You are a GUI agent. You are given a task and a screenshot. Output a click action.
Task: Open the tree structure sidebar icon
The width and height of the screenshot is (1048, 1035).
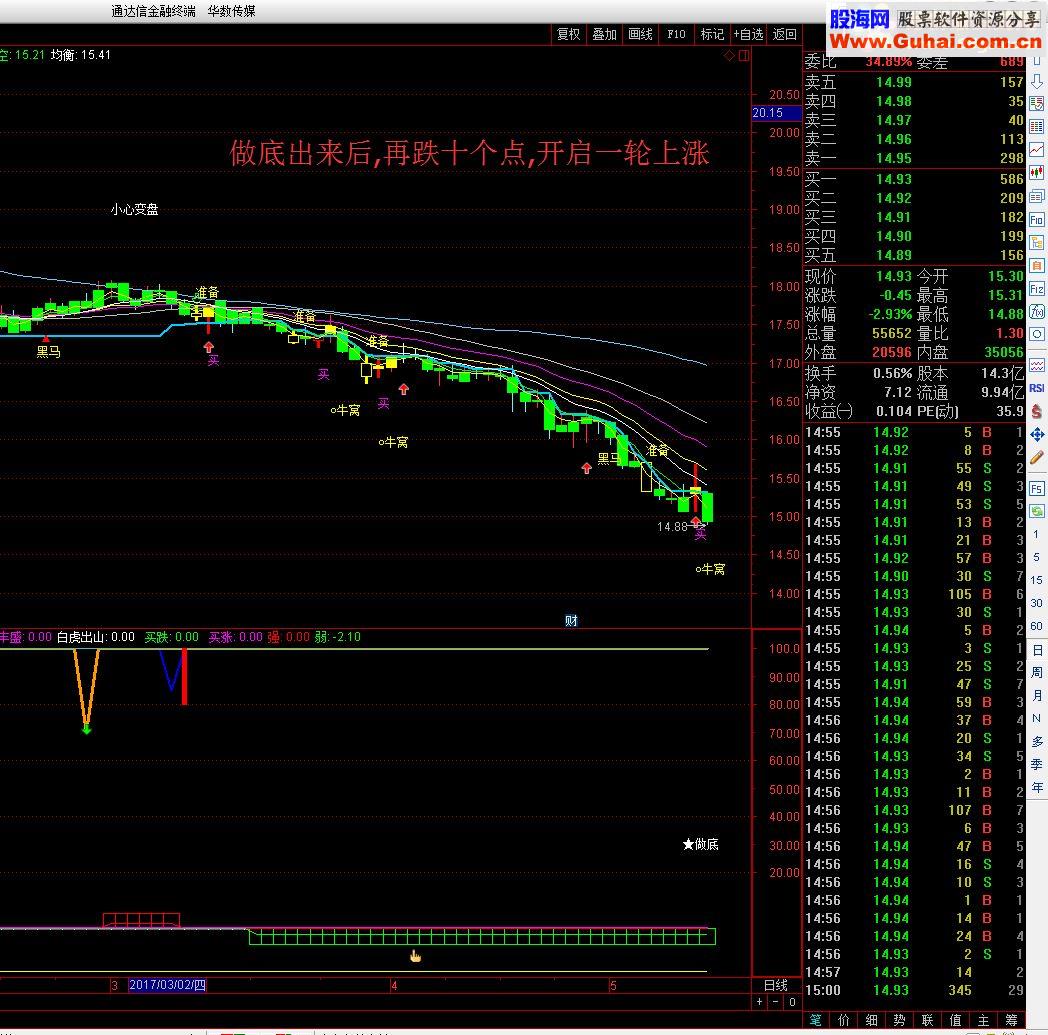tap(1037, 243)
